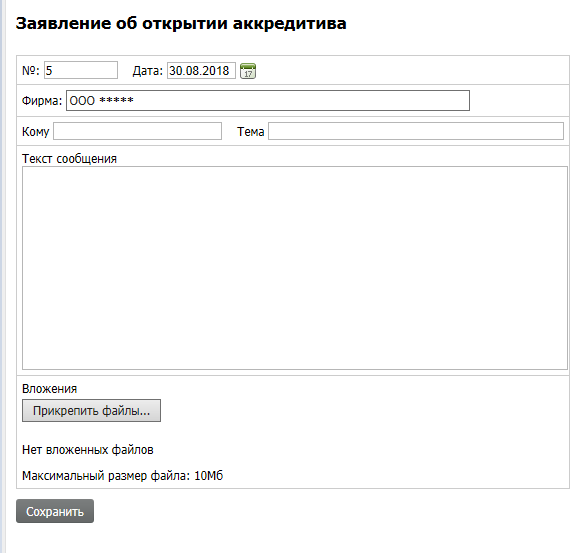Click the Тема subject field
This screenshot has width=584, height=553.
[x=416, y=131]
